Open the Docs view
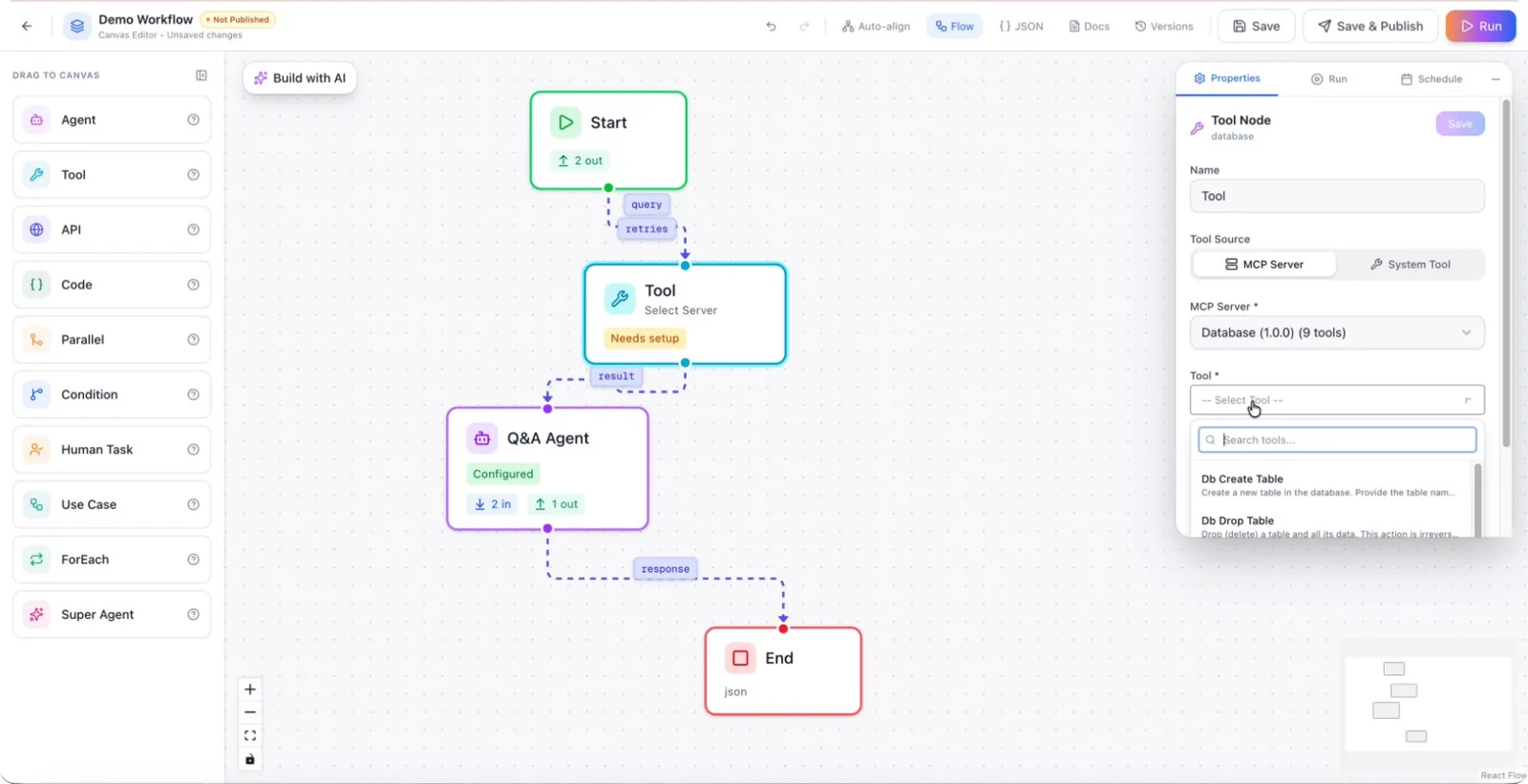This screenshot has width=1528, height=784. pos(1089,27)
